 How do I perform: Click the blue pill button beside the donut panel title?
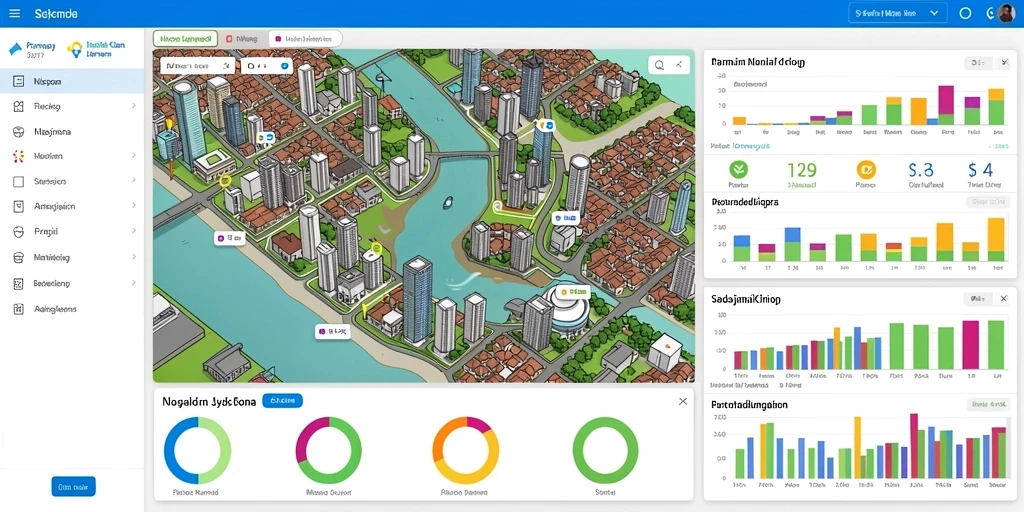[x=282, y=401]
